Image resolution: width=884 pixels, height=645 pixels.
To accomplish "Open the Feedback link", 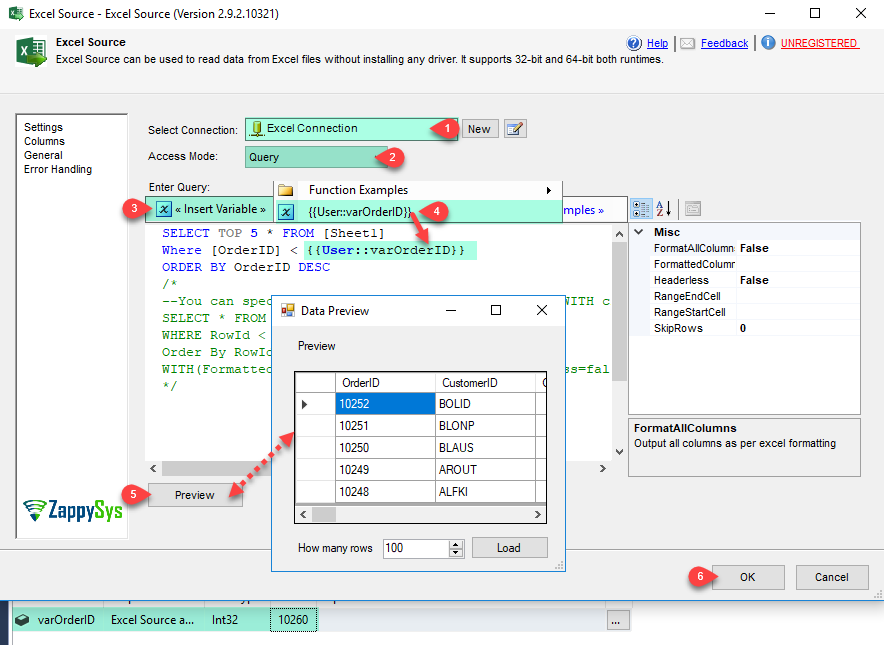I will (724, 43).
